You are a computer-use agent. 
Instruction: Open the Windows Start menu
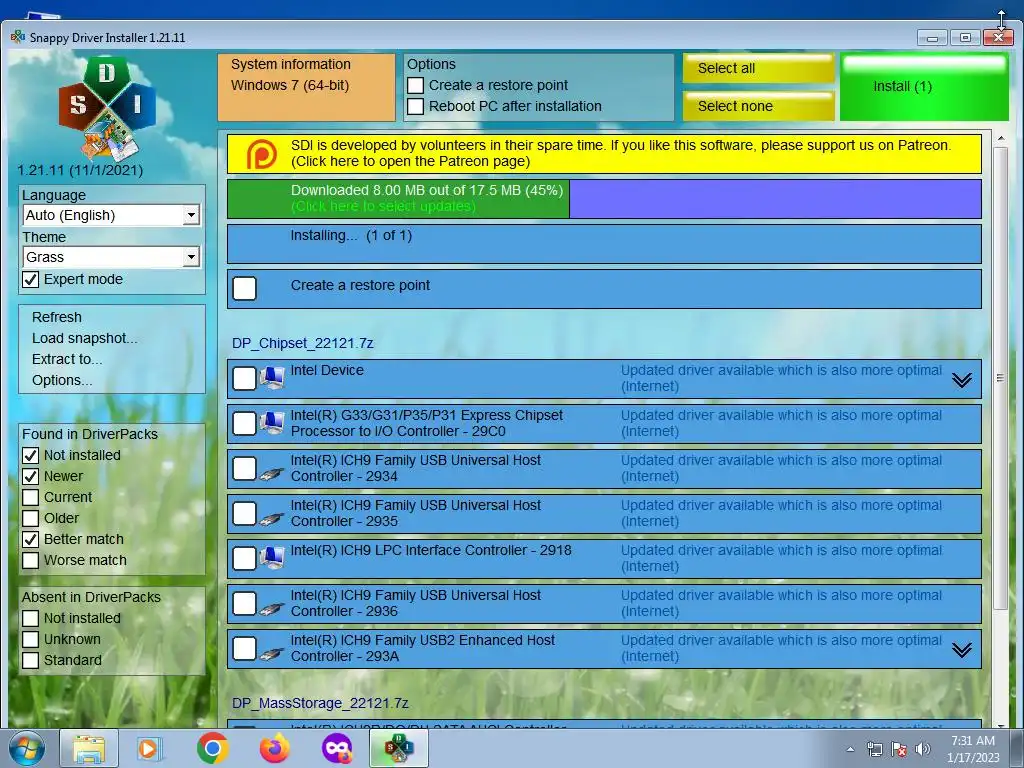coord(27,748)
